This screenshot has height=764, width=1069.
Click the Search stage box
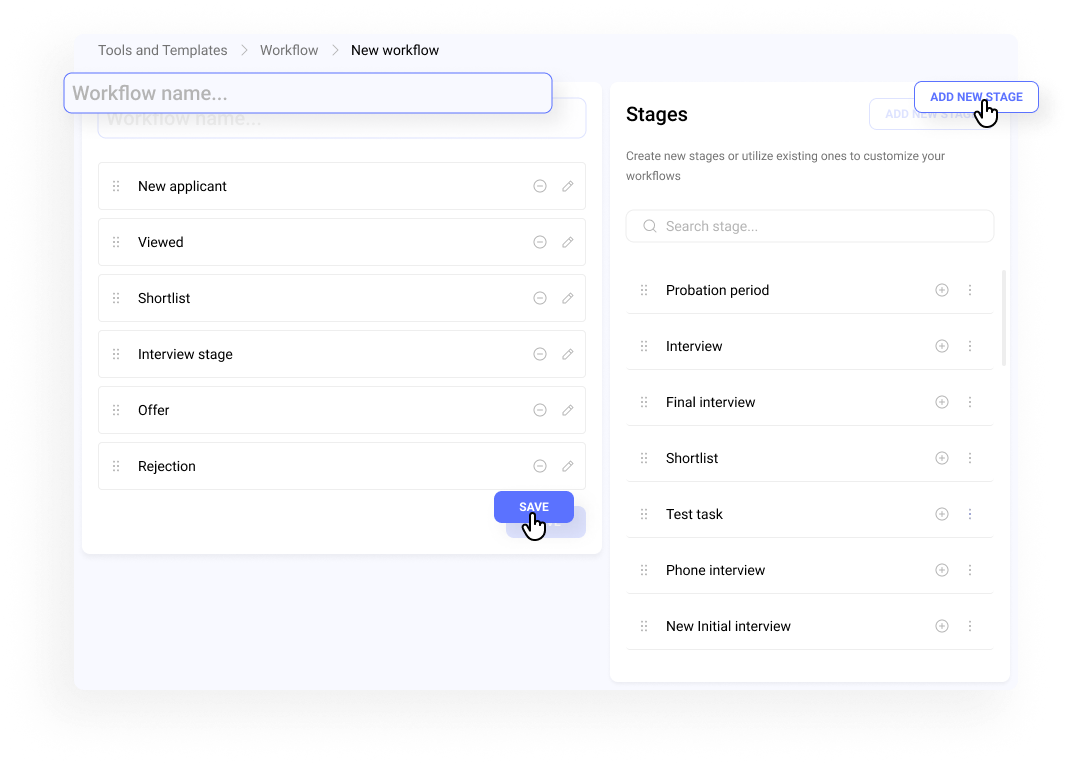click(810, 226)
